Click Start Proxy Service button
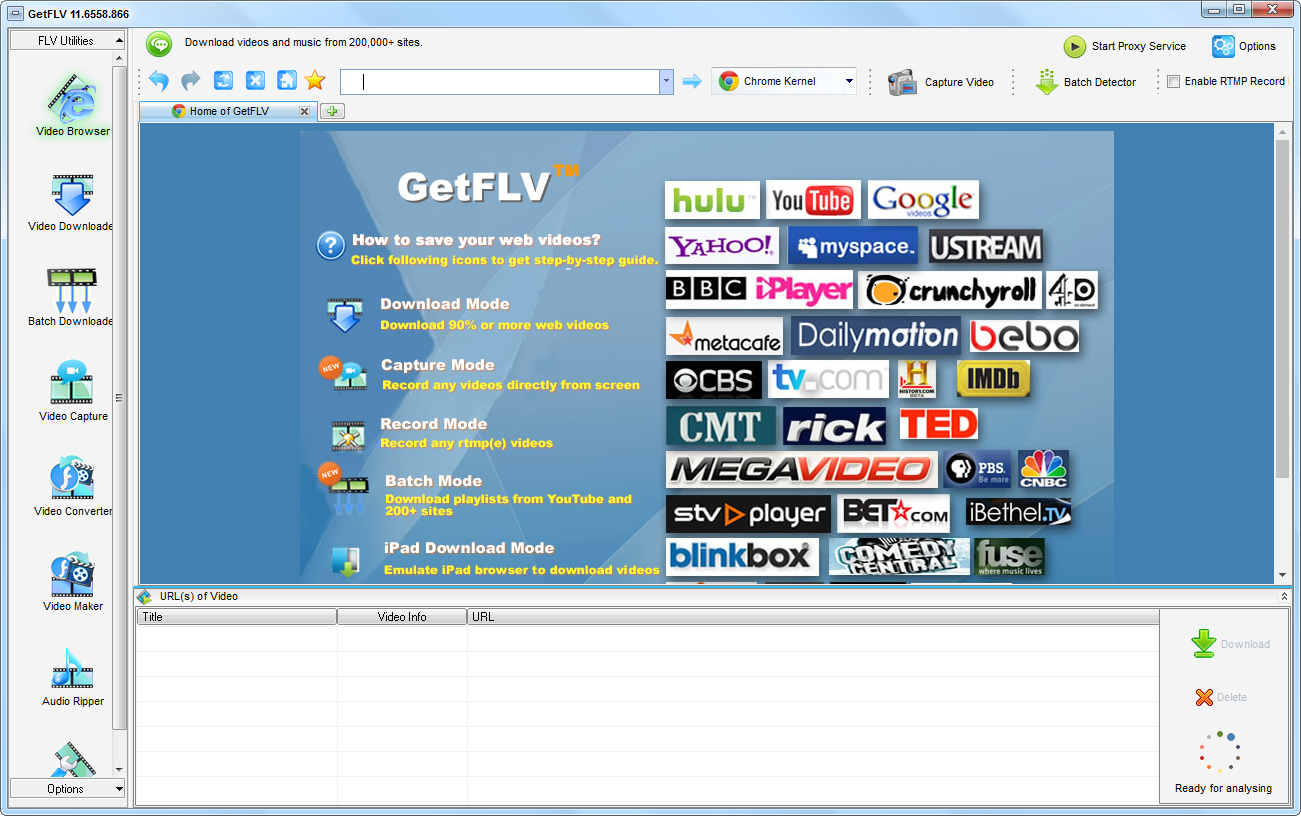Screen dimensions: 1301x816 (1124, 46)
